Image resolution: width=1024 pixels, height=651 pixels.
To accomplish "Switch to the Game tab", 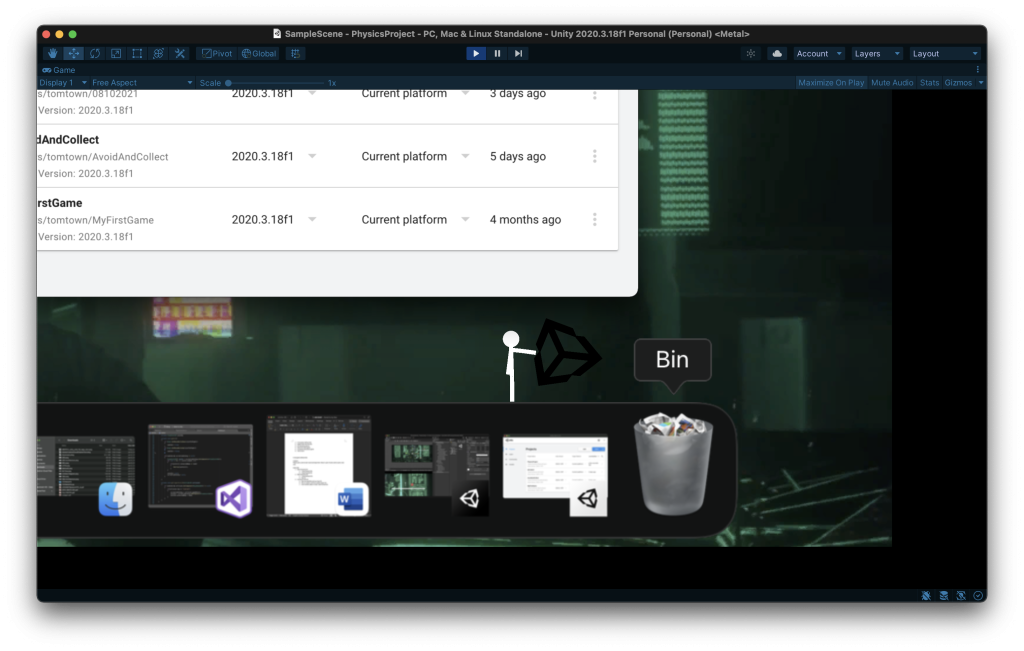I will click(59, 70).
